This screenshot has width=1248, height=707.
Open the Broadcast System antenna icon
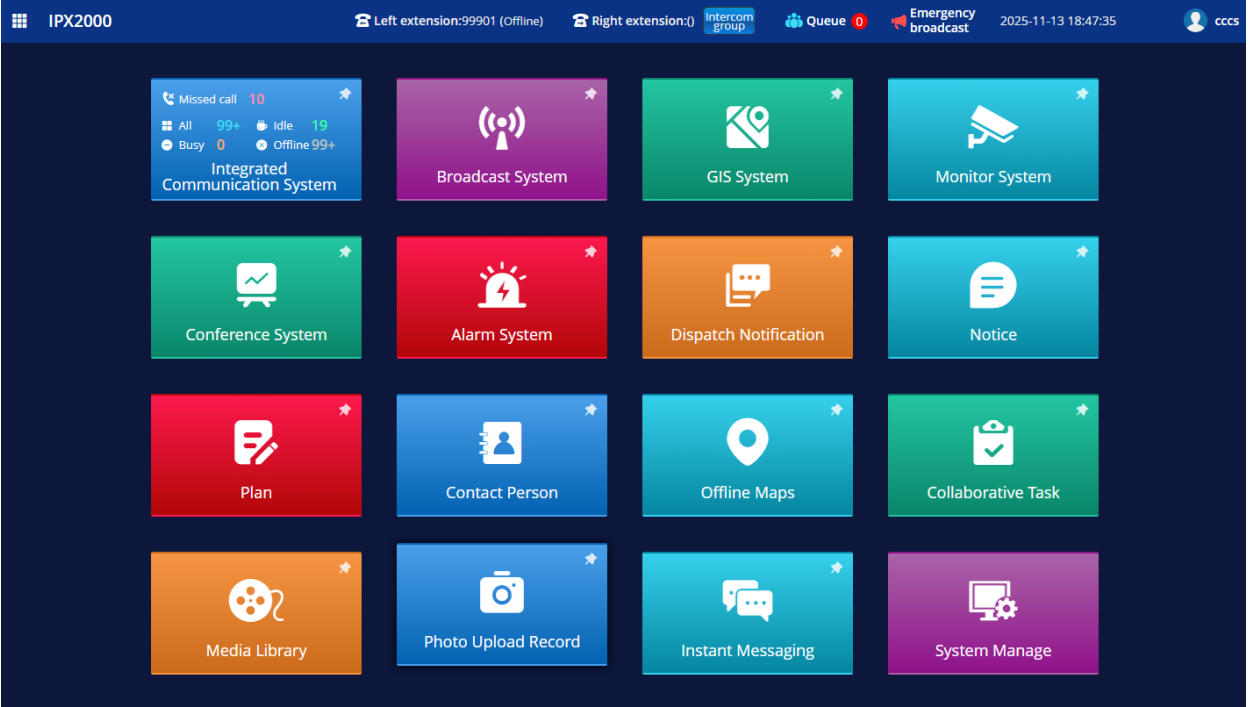tap(501, 127)
